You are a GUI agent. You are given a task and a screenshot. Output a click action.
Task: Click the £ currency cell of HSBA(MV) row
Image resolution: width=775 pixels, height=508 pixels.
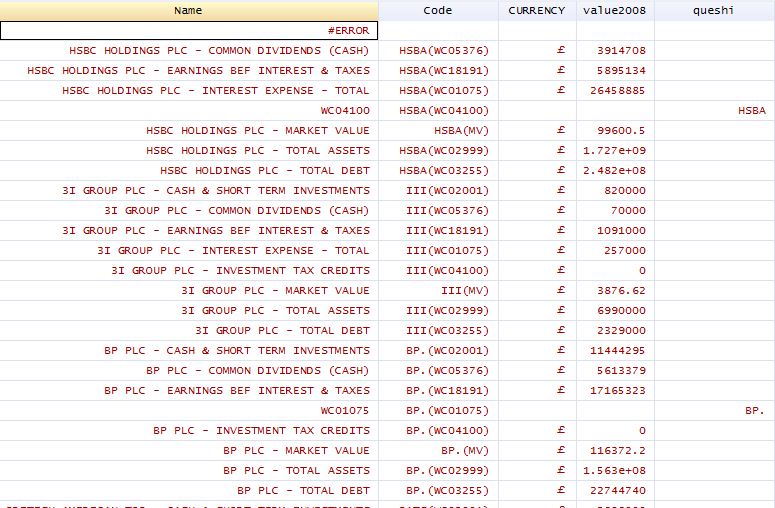coord(537,130)
